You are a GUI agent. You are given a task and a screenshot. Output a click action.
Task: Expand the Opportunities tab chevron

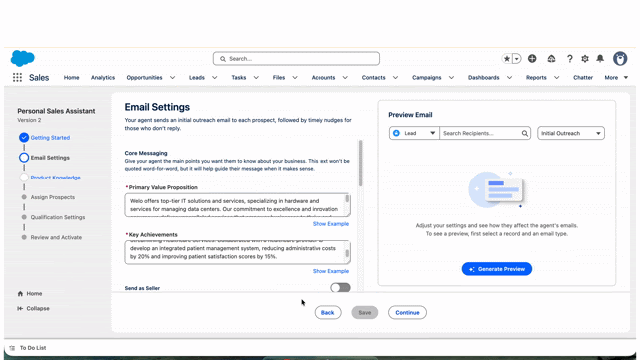pos(172,78)
